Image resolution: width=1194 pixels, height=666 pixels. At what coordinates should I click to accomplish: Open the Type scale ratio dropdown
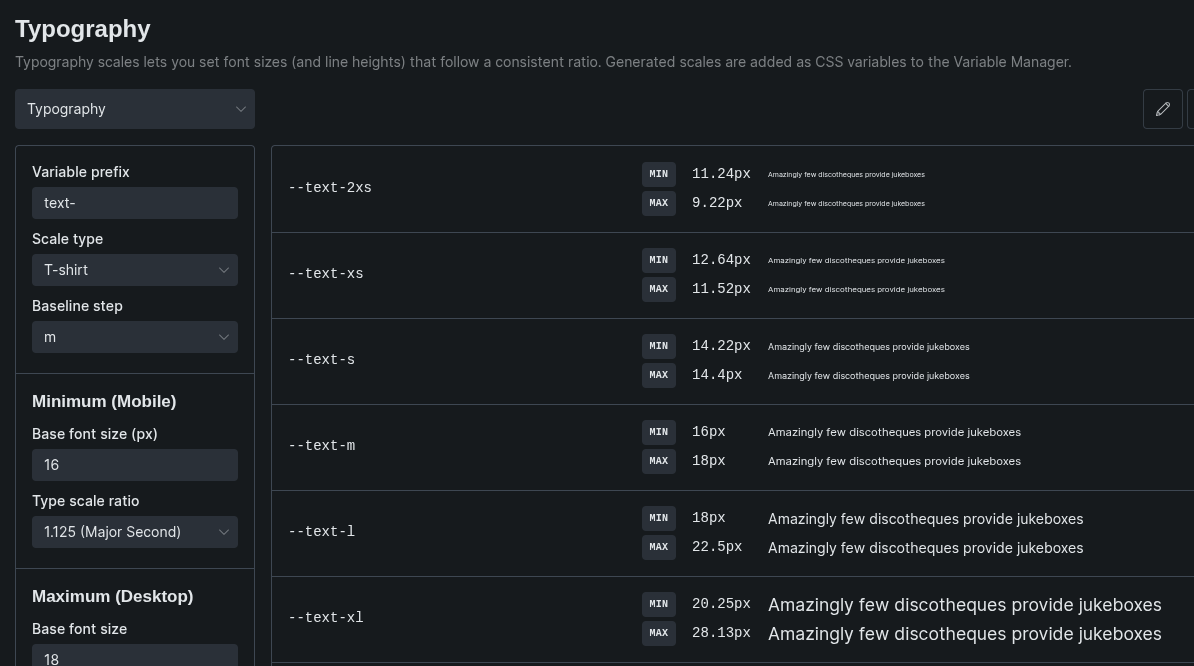point(135,532)
